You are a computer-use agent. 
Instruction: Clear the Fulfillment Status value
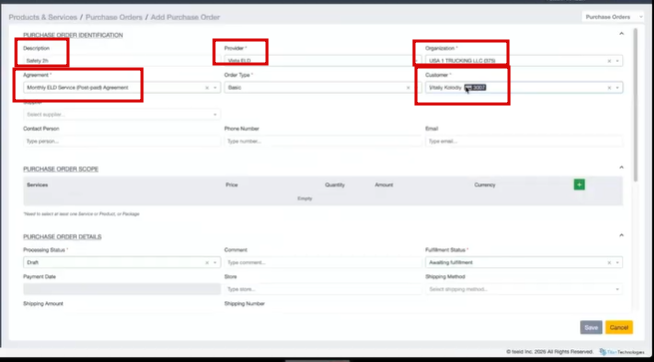609,263
